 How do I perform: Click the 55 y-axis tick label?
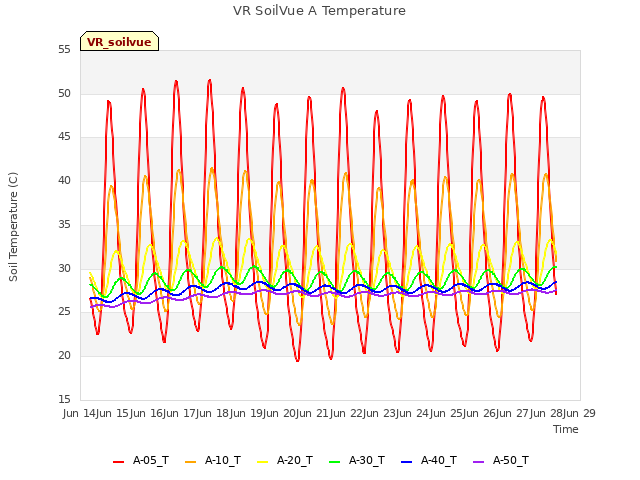64,50
